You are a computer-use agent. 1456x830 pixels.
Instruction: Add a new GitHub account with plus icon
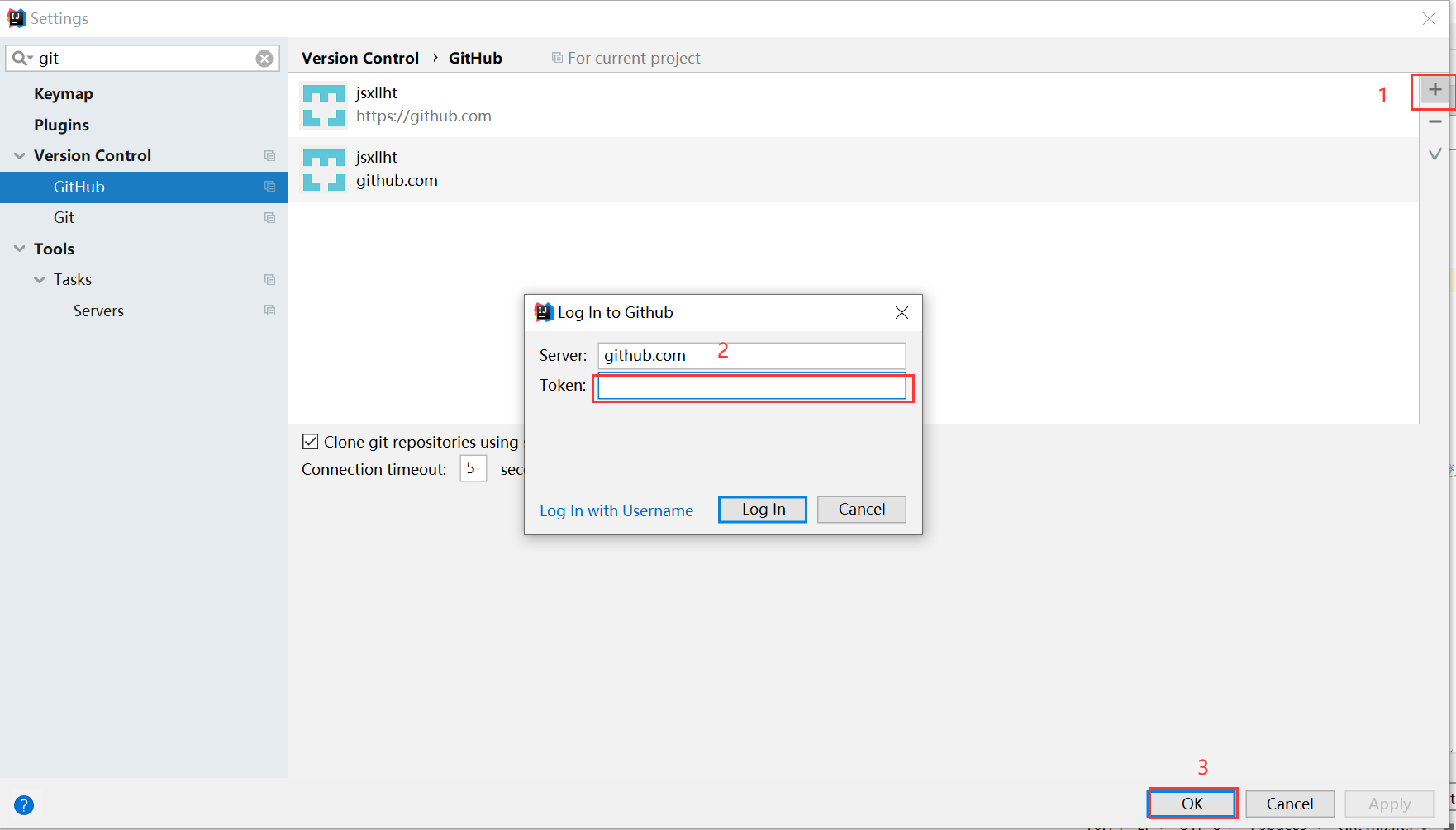(1435, 90)
